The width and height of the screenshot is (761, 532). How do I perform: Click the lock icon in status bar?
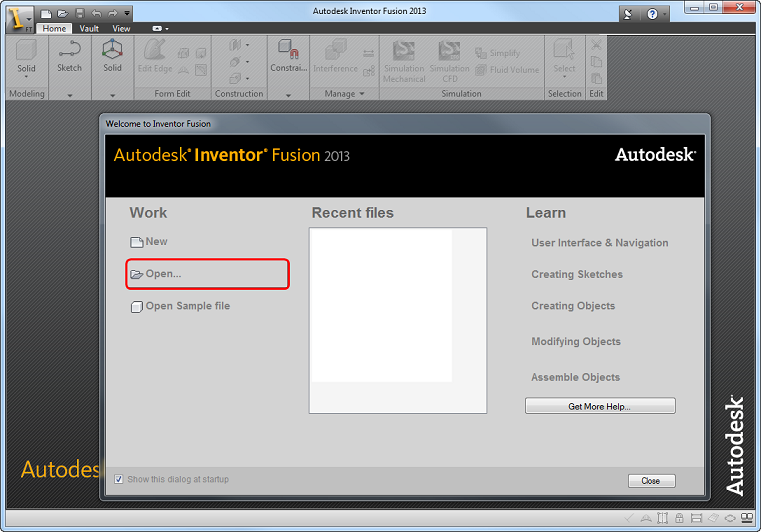(x=679, y=518)
